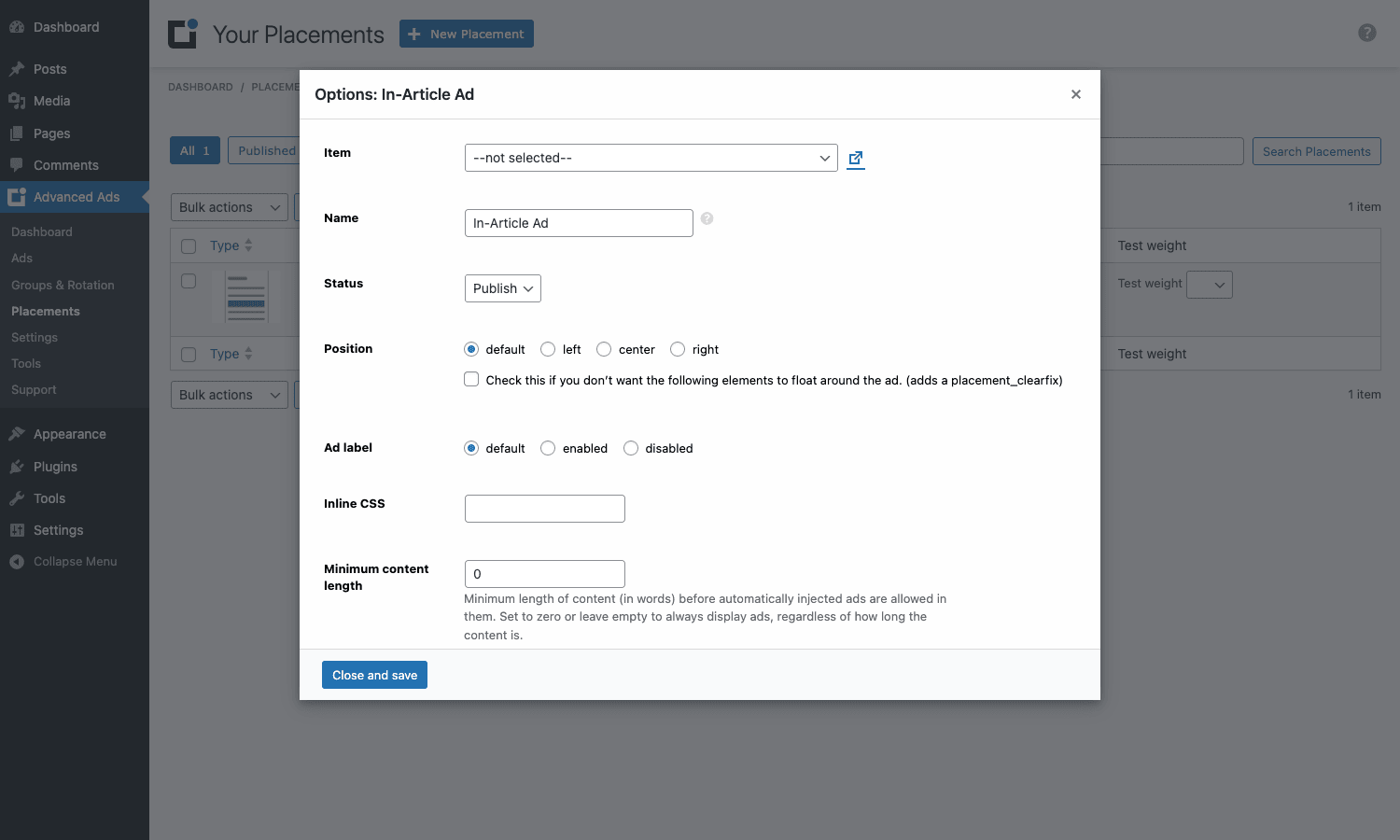The width and height of the screenshot is (1400, 840).
Task: Select Ad label default radio button
Action: pyautogui.click(x=471, y=448)
